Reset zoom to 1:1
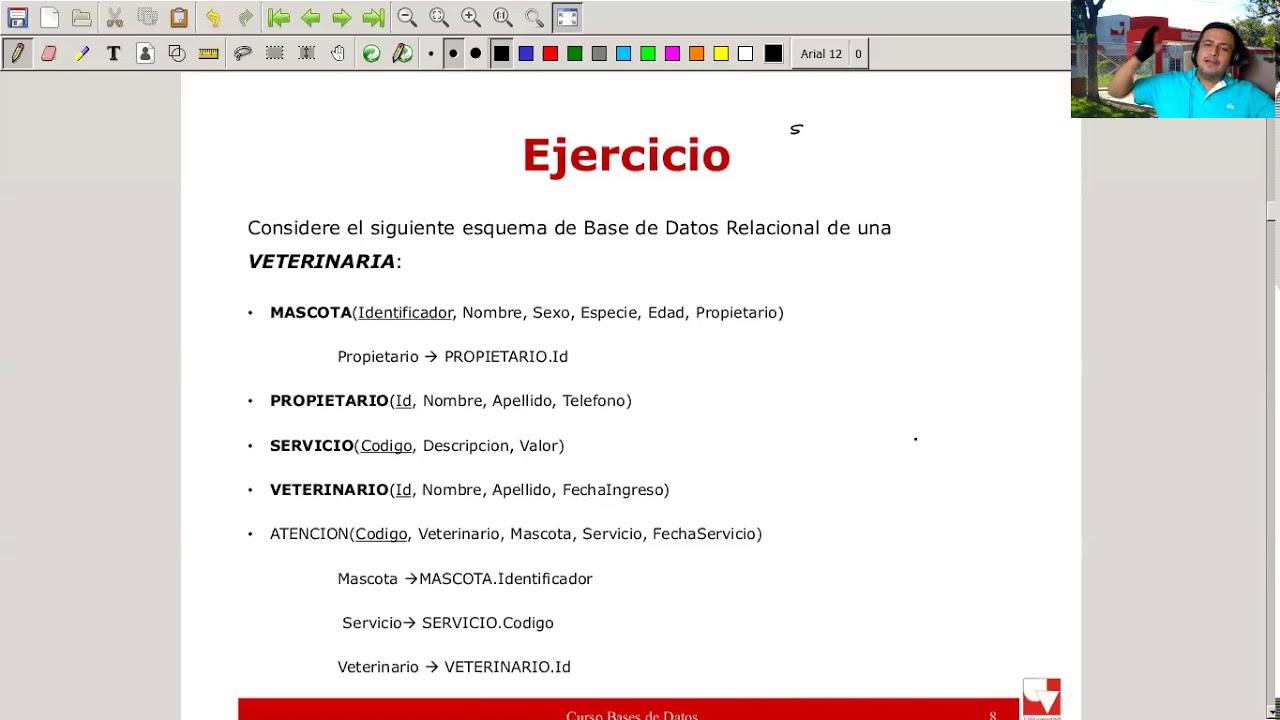This screenshot has width=1280, height=720. click(x=503, y=18)
